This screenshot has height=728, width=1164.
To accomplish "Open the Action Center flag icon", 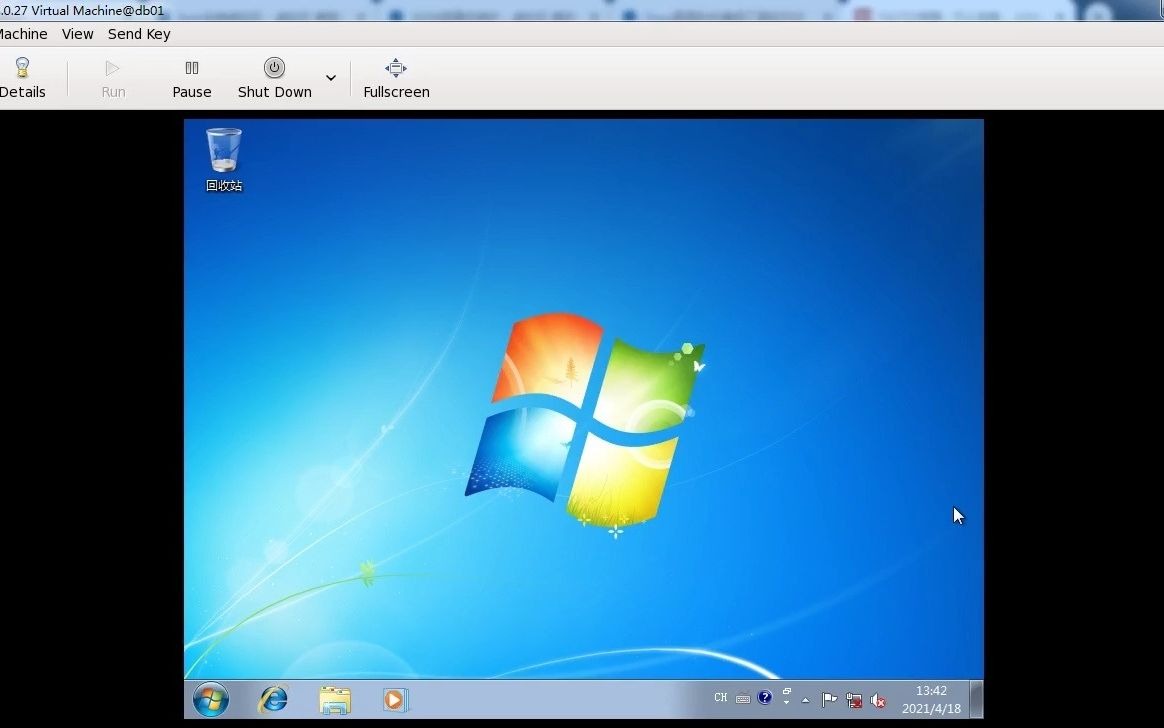I will pos(829,700).
